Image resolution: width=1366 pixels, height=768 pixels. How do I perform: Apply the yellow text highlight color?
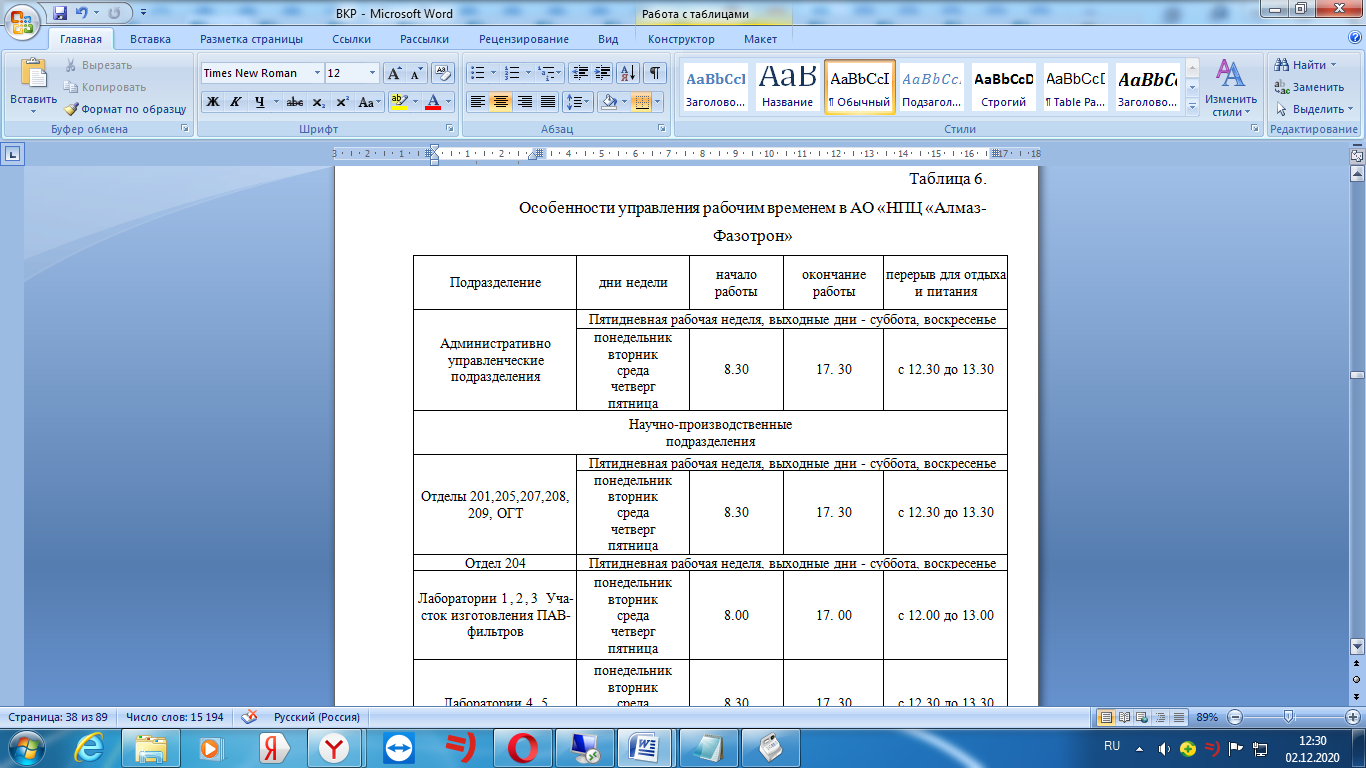pos(398,102)
